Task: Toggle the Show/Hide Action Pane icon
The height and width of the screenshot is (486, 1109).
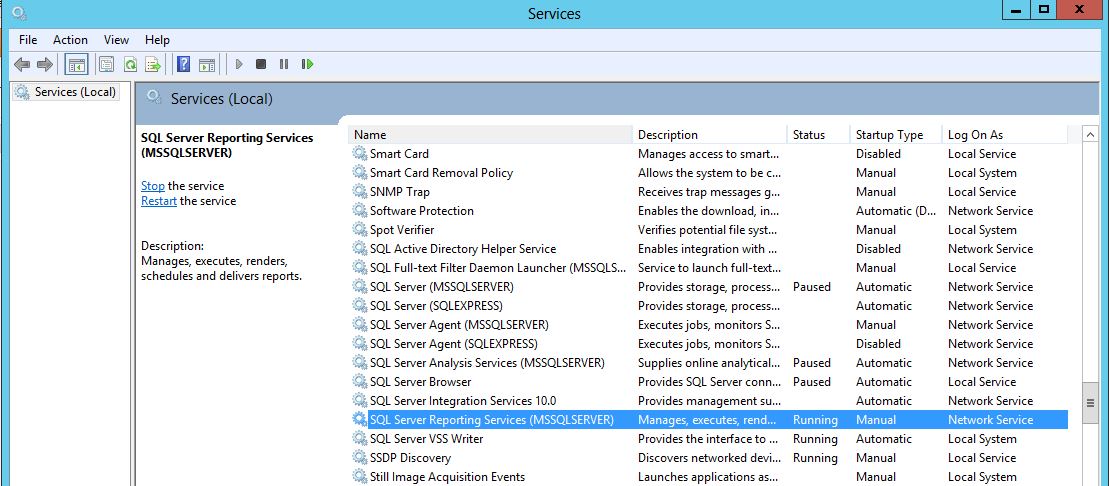Action: coord(207,65)
